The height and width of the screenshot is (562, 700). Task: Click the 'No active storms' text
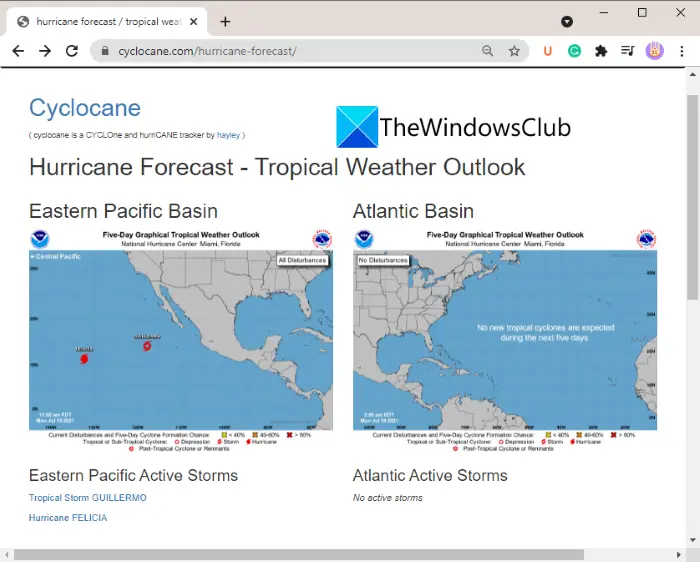click(x=388, y=498)
